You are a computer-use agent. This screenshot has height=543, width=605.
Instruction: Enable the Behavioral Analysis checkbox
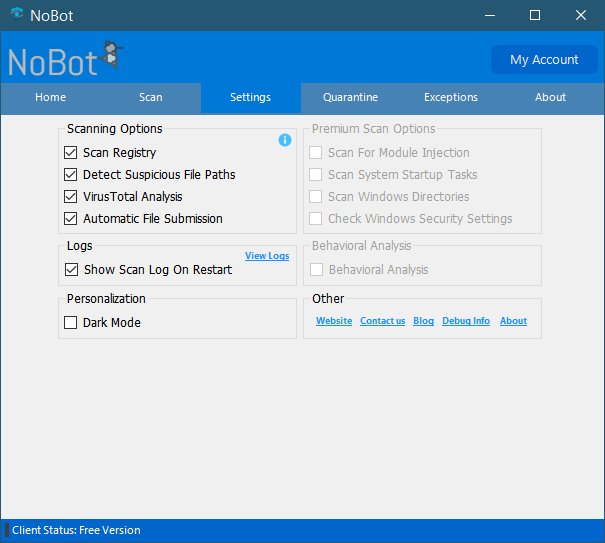(x=316, y=269)
